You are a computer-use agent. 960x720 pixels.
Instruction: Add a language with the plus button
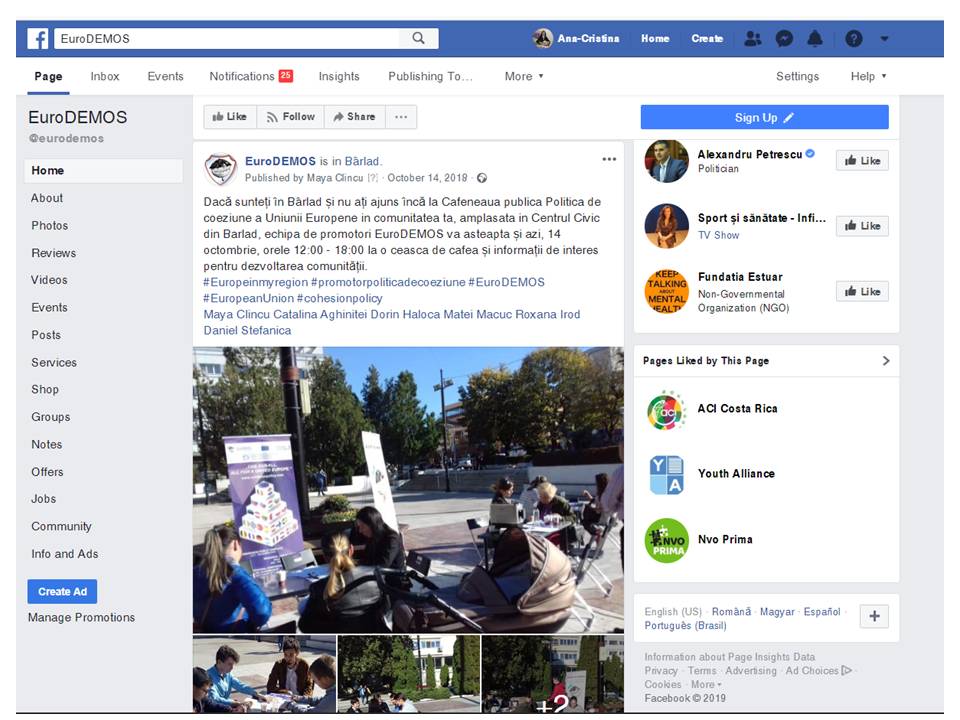(x=874, y=617)
